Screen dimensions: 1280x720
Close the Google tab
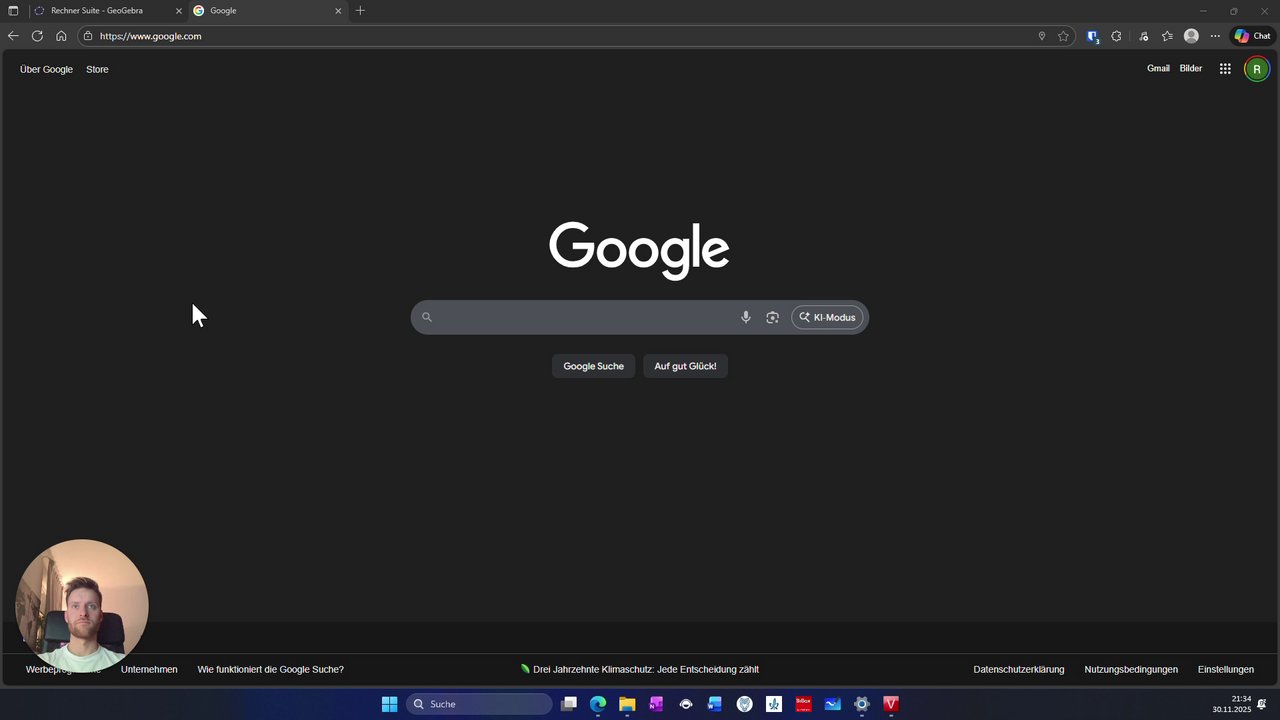point(338,11)
